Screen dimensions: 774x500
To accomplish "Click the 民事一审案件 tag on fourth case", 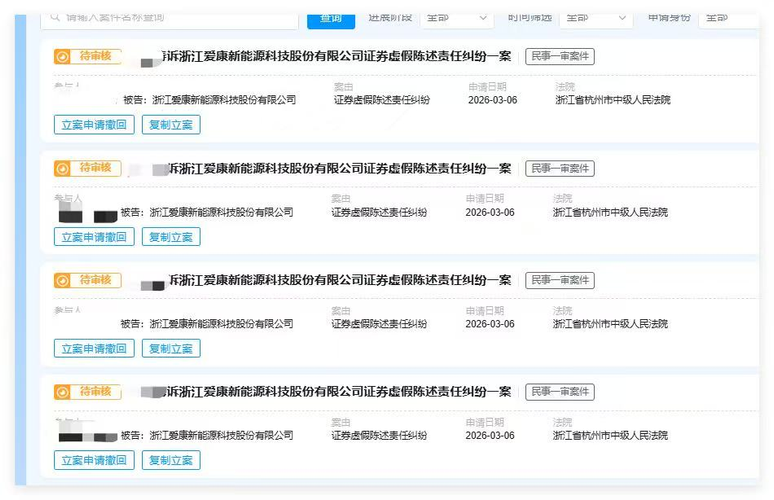I will point(560,392).
